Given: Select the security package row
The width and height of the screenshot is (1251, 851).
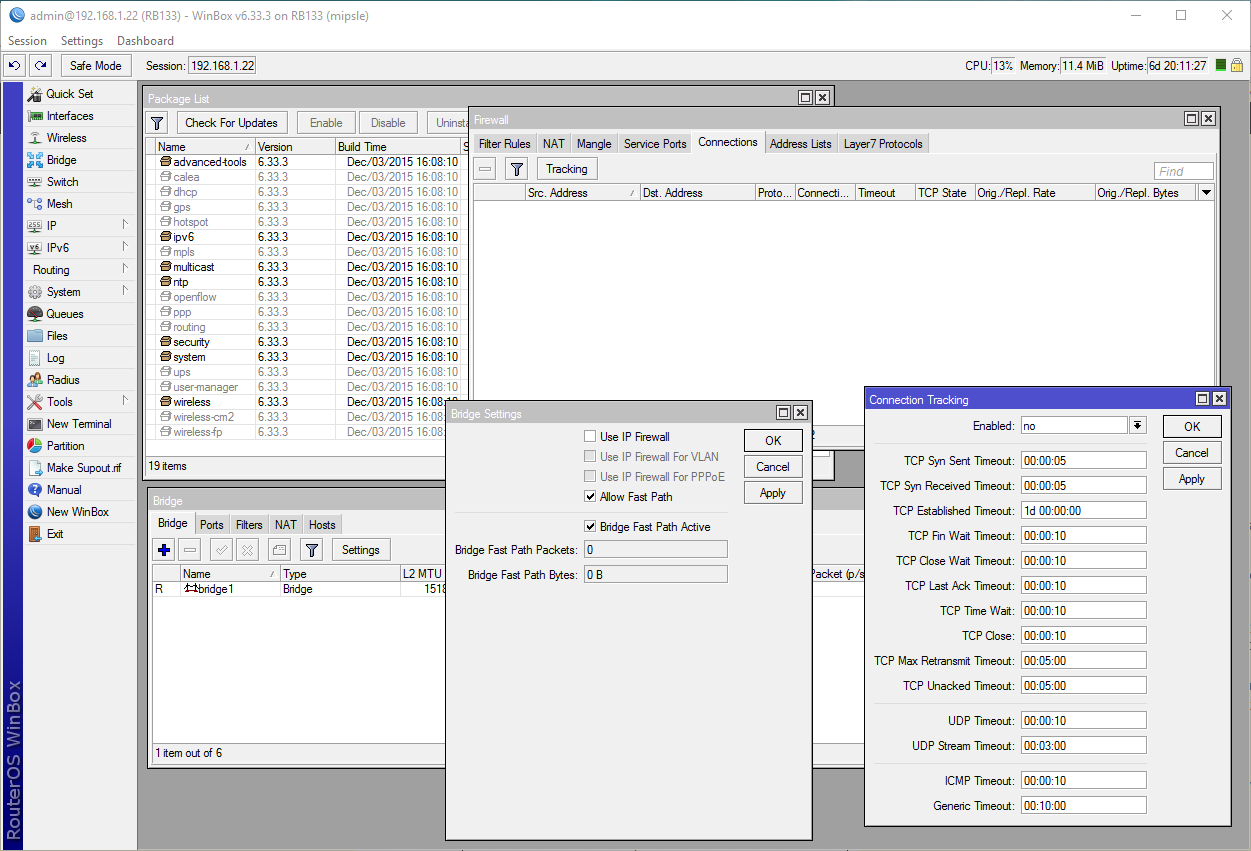Looking at the screenshot, I should tap(306, 342).
